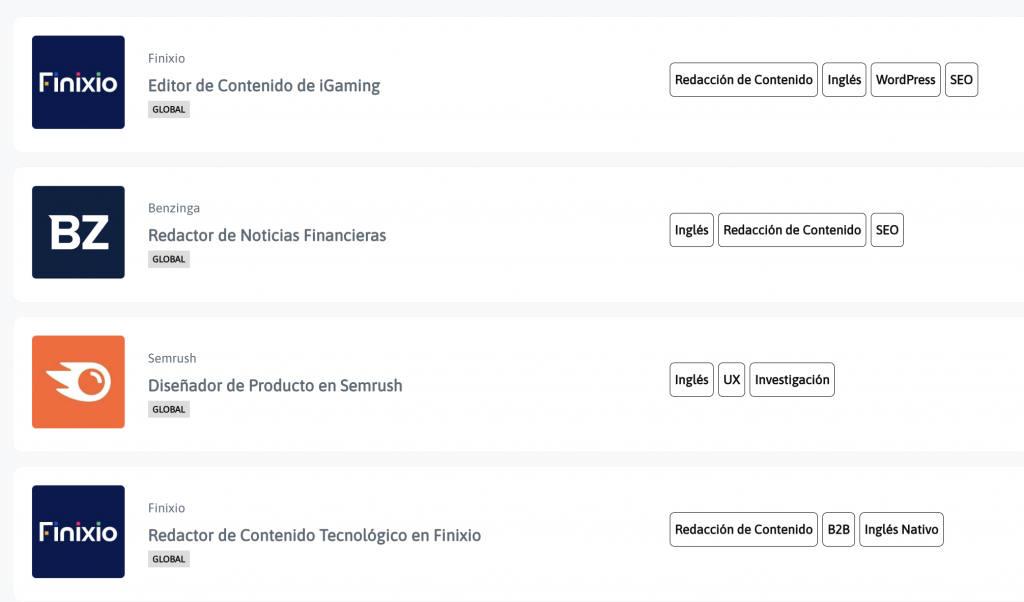Click the UX skill tag

(x=731, y=379)
